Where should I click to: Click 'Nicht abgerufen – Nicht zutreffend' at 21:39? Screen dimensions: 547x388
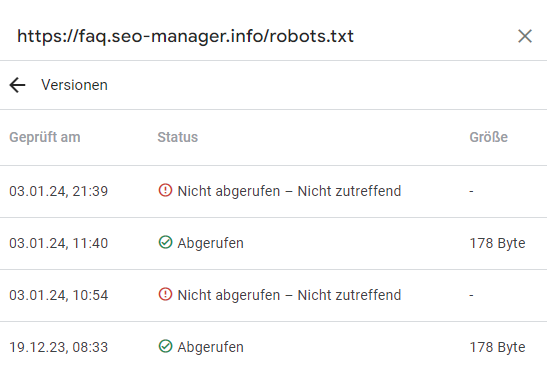point(289,191)
